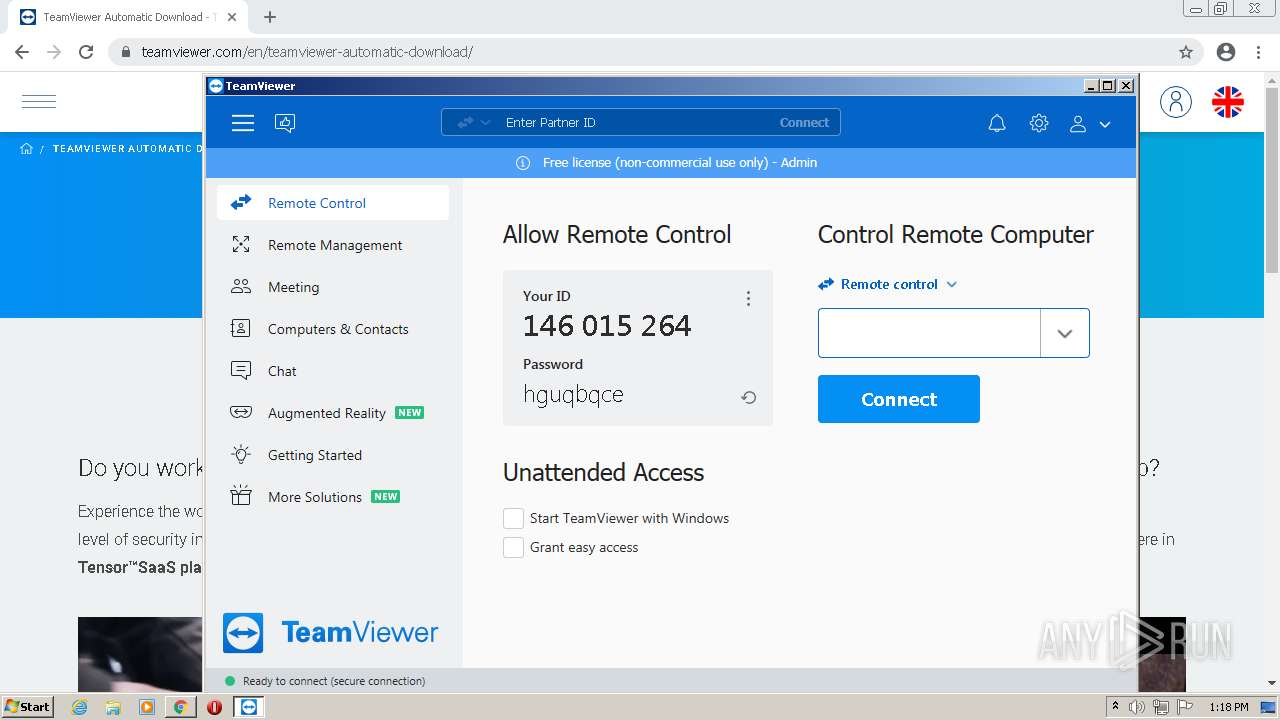This screenshot has height=720, width=1280.
Task: Bookmark this page with the star icon
Action: coord(1186,52)
